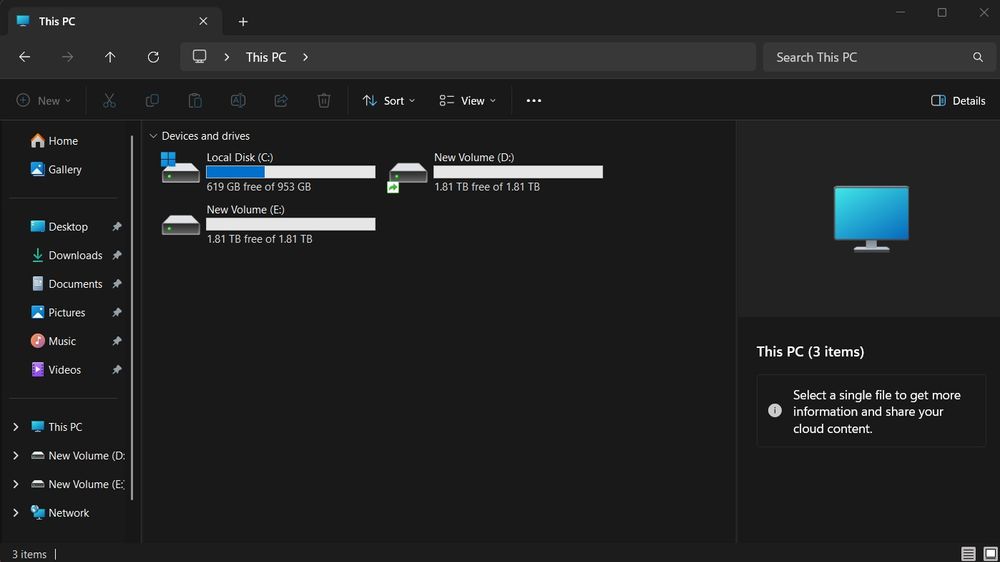
Task: Click the Copy icon in toolbar
Action: click(152, 100)
